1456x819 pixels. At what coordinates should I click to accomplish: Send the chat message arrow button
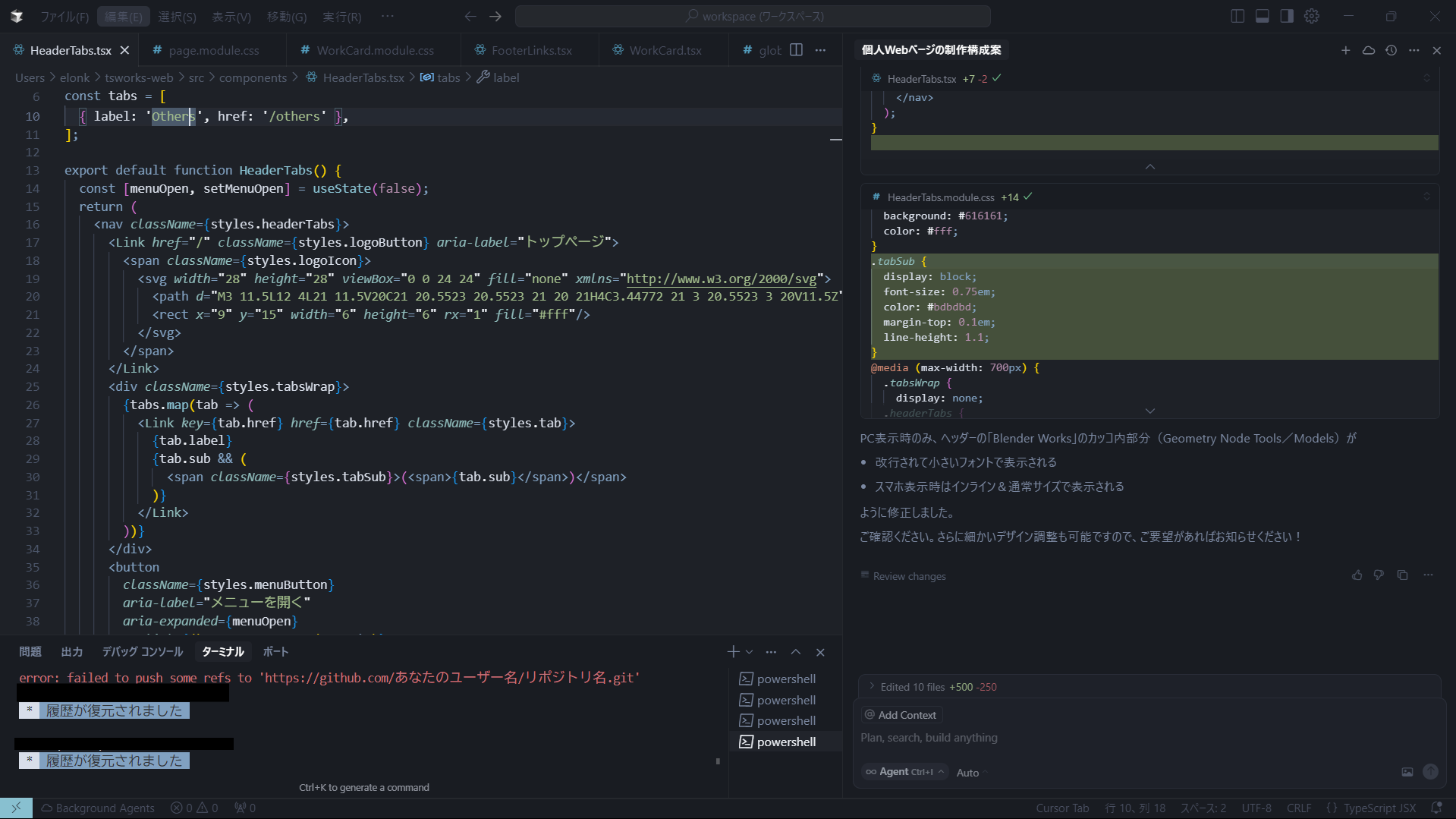pos(1430,772)
